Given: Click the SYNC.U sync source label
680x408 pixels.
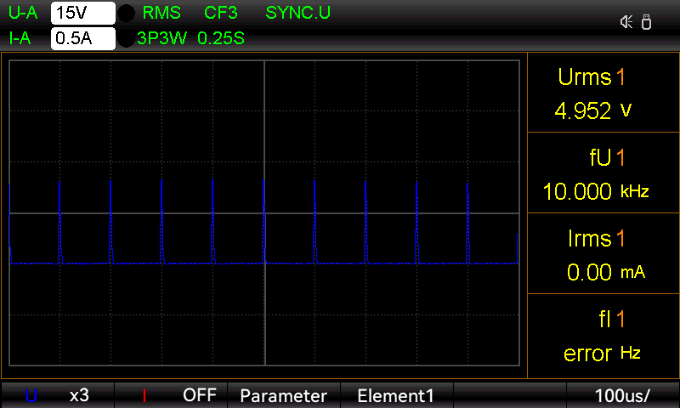Looking at the screenshot, I should pyautogui.click(x=298, y=14).
